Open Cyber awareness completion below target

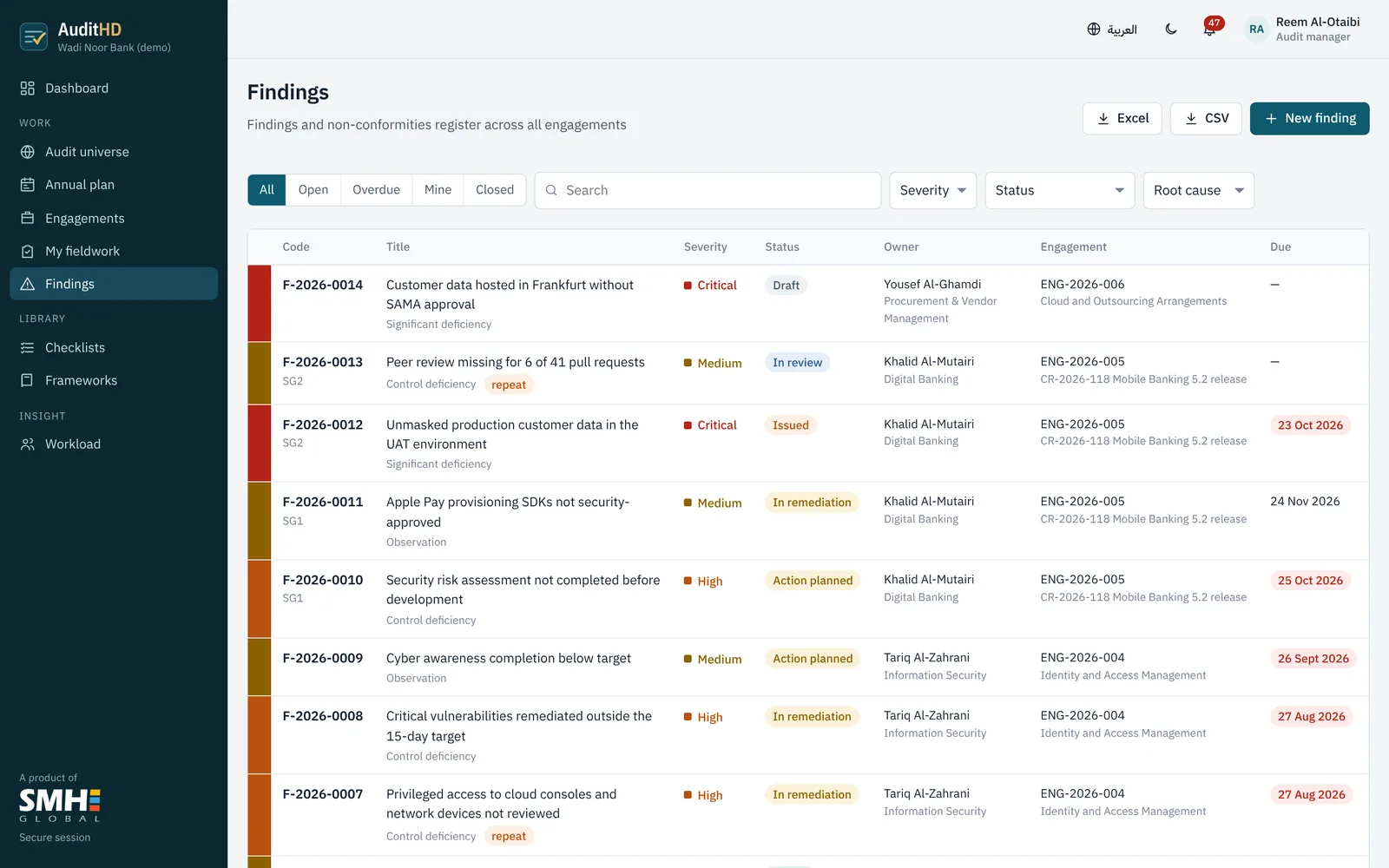click(x=509, y=659)
